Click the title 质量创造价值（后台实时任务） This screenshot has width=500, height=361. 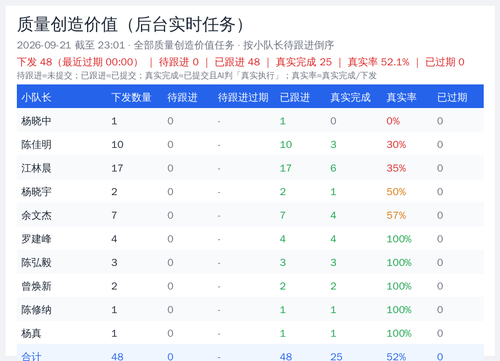click(130, 25)
